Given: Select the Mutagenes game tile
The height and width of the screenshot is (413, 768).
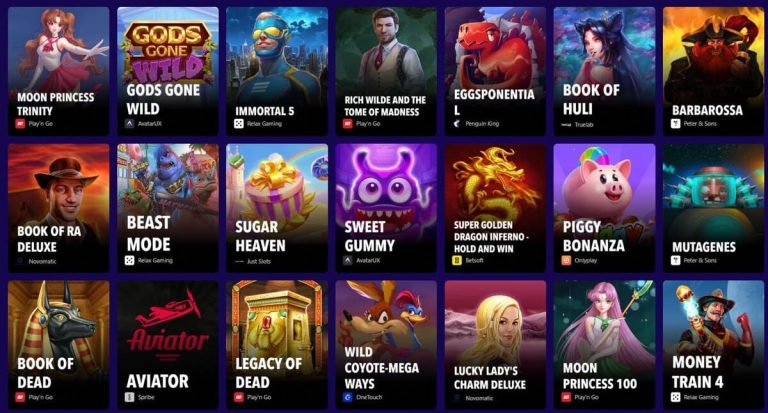Looking at the screenshot, I should point(714,208).
